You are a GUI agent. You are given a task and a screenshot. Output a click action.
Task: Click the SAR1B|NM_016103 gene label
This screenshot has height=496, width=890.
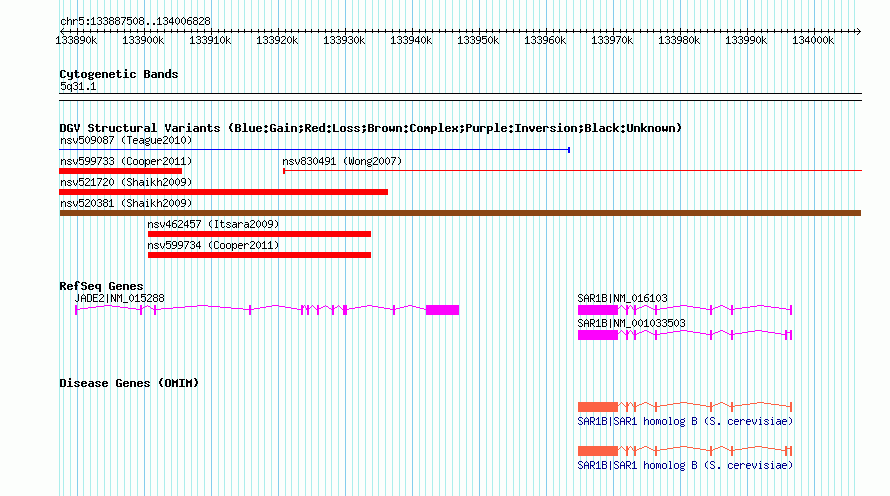[623, 299]
